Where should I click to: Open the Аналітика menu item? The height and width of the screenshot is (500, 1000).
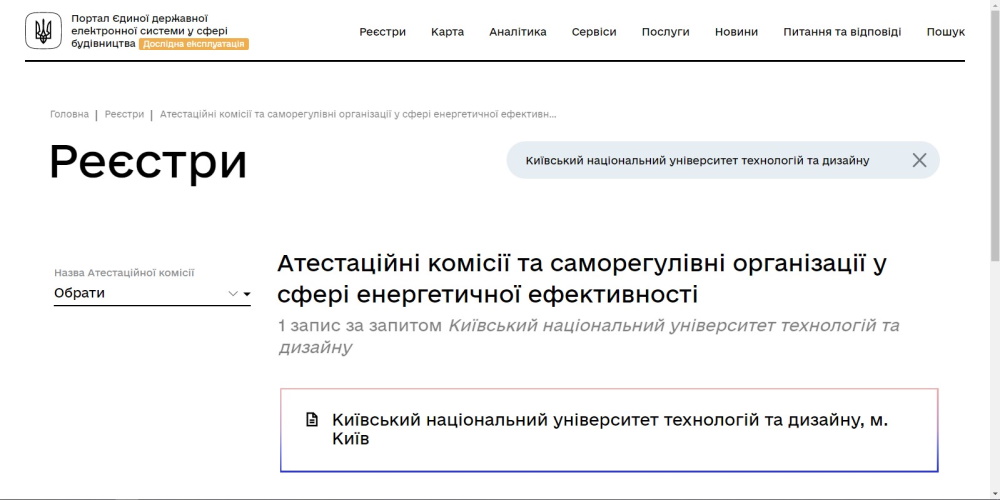(518, 32)
